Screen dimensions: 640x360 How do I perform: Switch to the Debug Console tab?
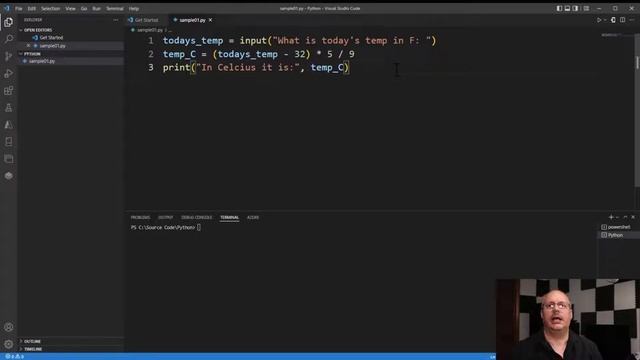197,218
